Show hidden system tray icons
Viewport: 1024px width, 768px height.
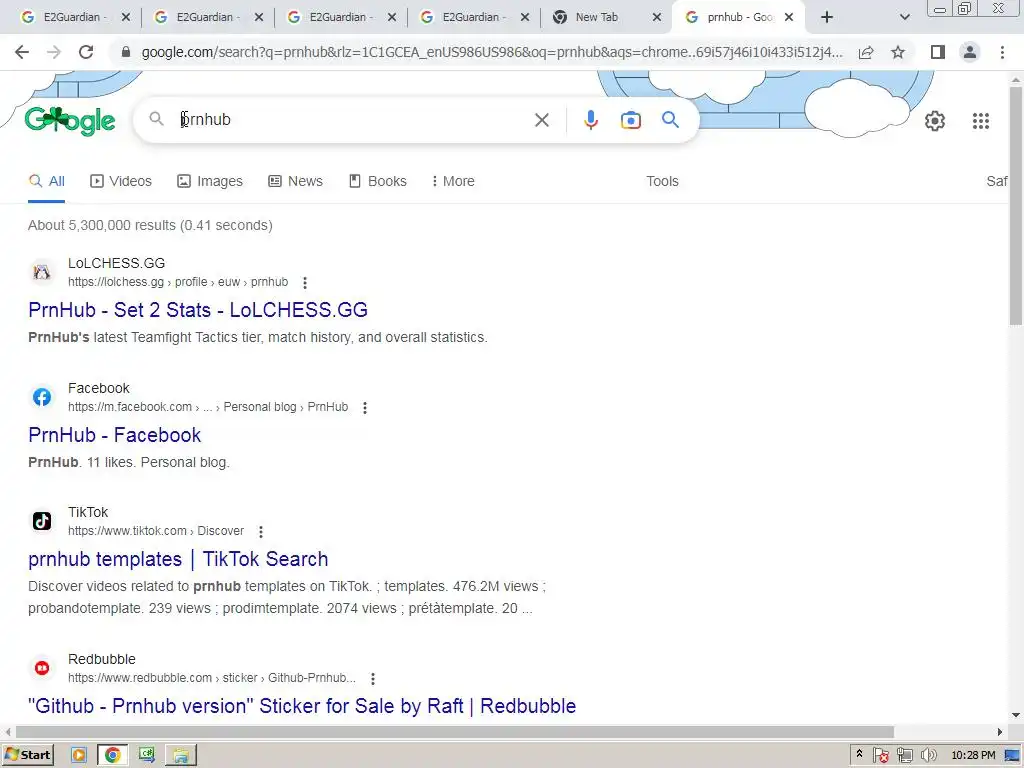(859, 754)
